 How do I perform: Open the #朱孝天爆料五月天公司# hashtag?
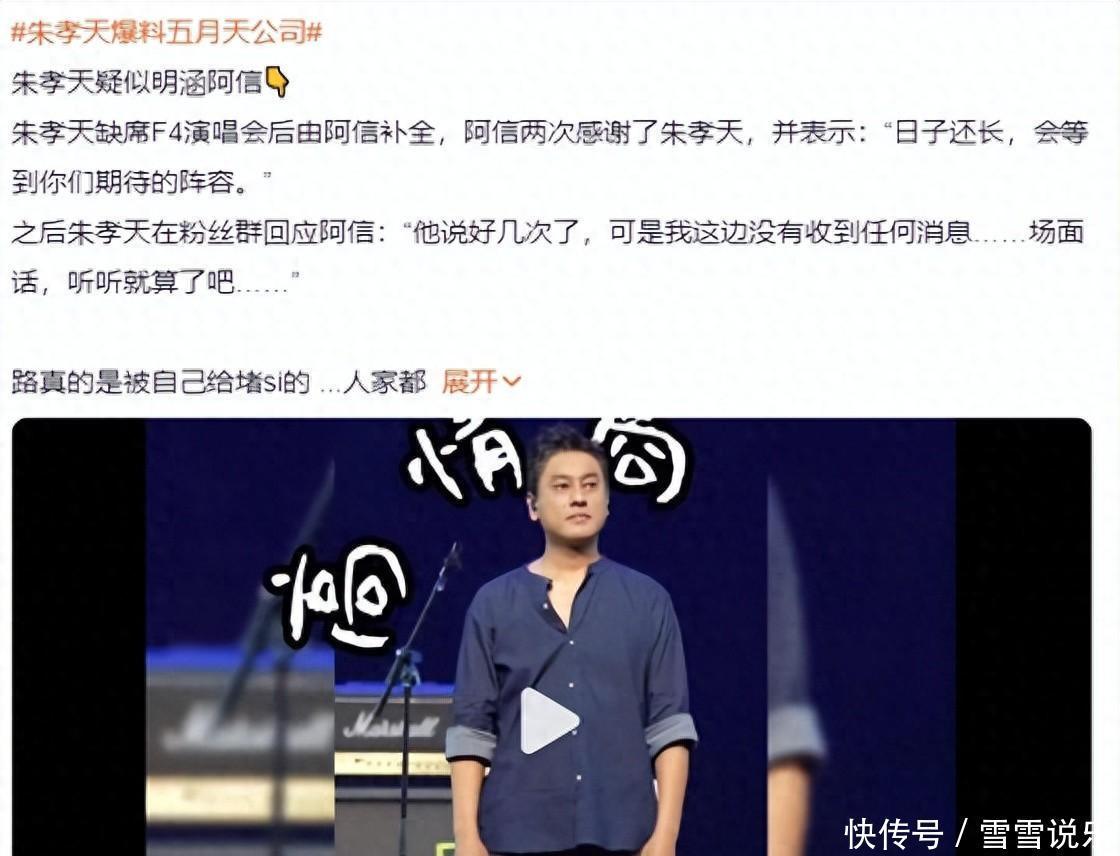pyautogui.click(x=167, y=32)
